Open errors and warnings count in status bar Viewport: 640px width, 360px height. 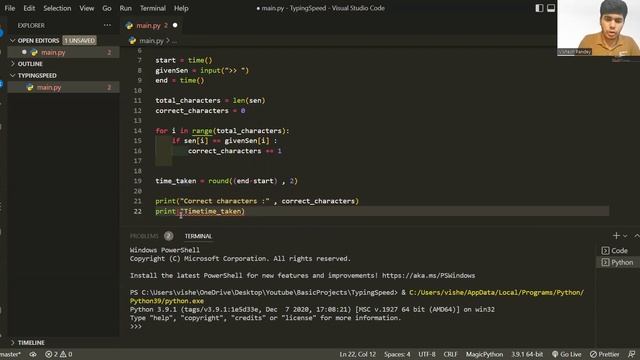[58, 354]
